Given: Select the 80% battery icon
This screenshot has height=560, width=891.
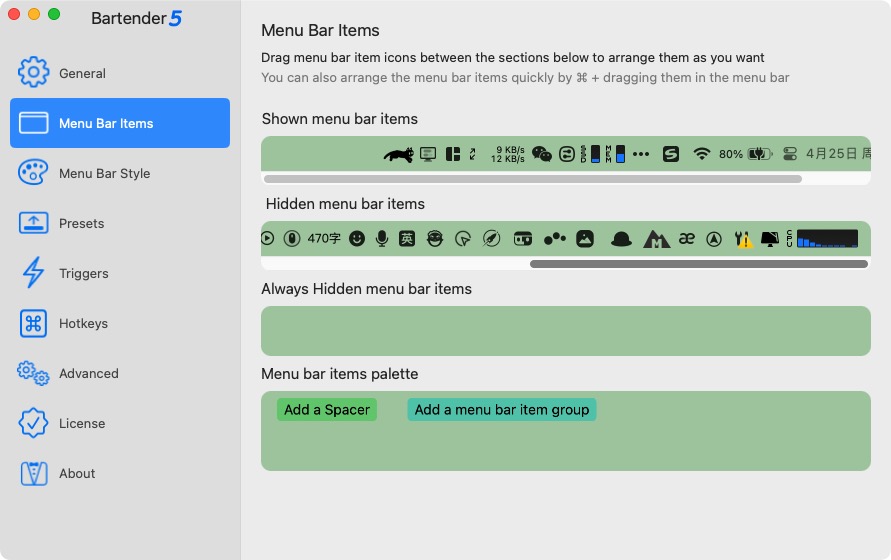Looking at the screenshot, I should pyautogui.click(x=746, y=154).
